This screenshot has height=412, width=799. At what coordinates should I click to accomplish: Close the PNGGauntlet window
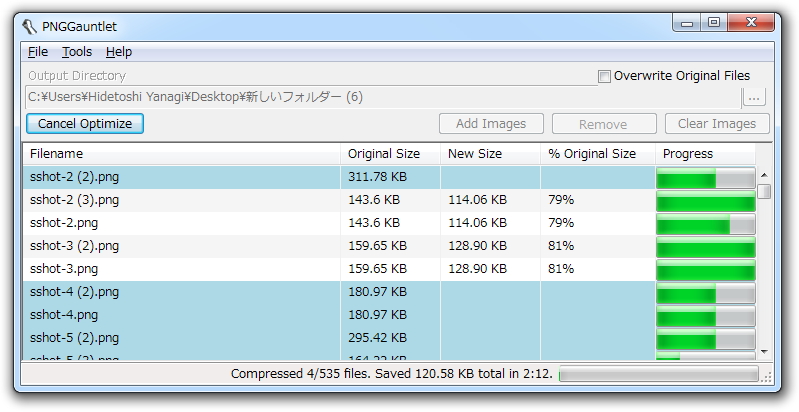751,23
